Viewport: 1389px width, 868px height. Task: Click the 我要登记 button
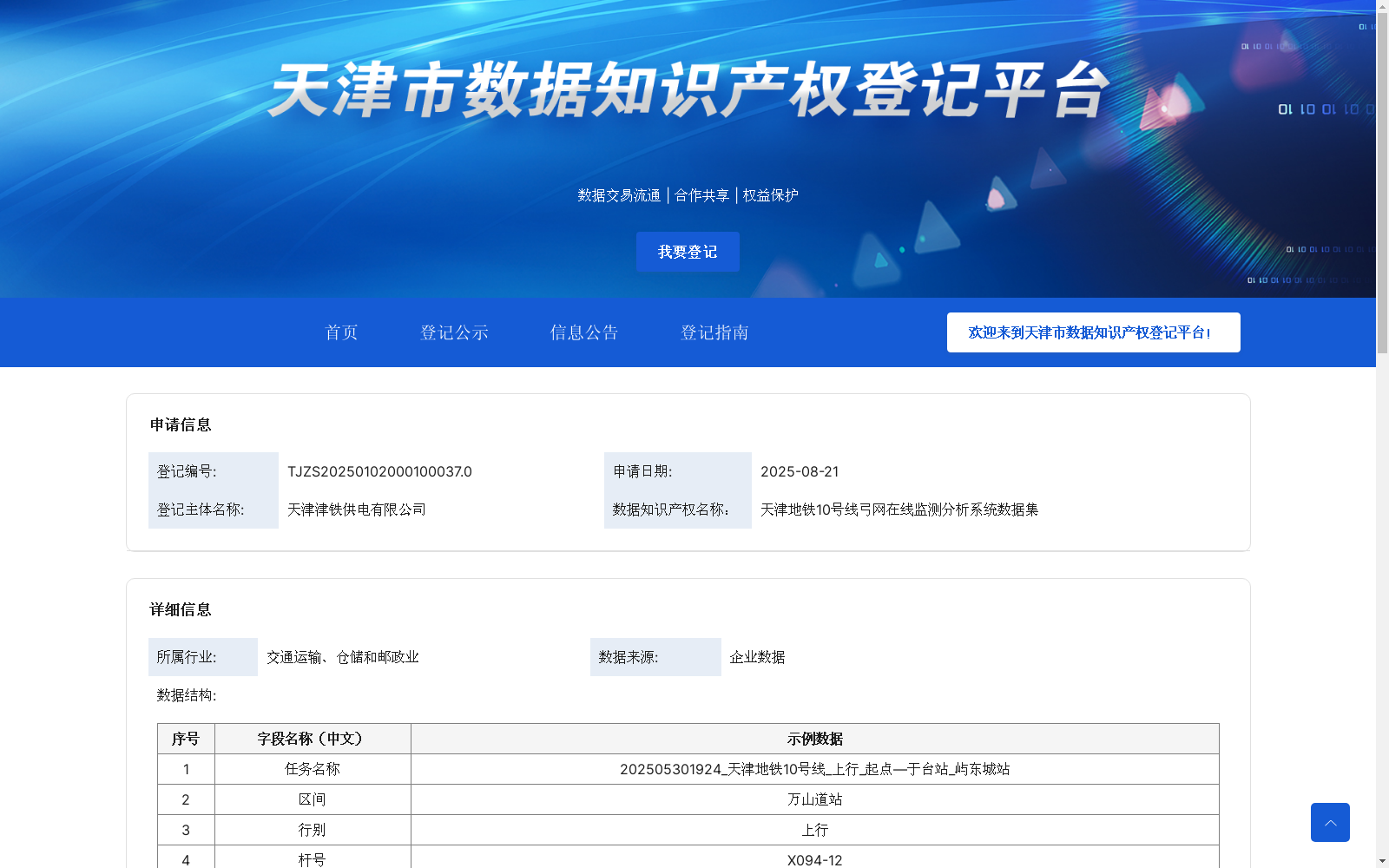pos(688,252)
